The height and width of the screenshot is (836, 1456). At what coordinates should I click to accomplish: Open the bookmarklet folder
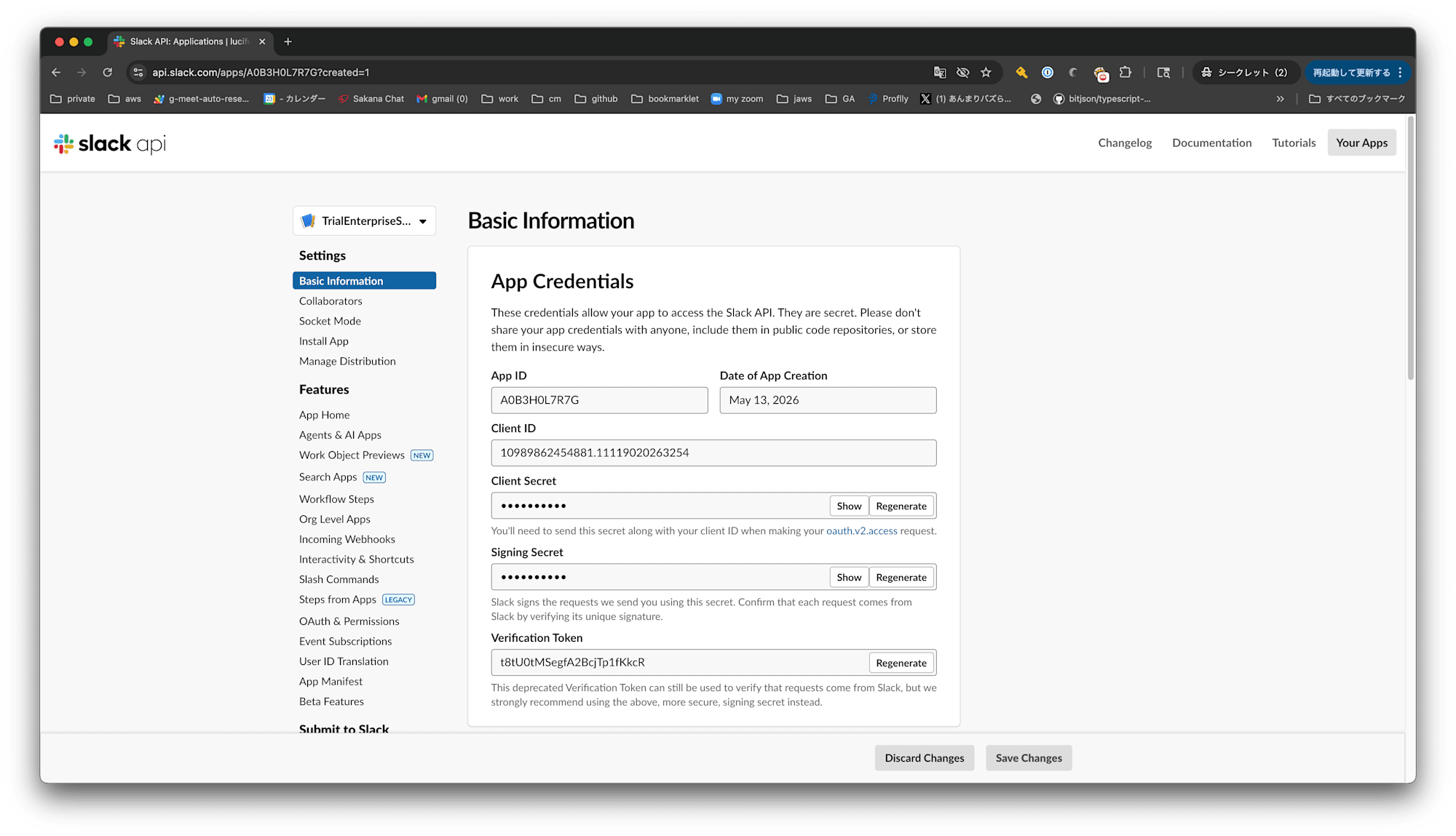665,99
